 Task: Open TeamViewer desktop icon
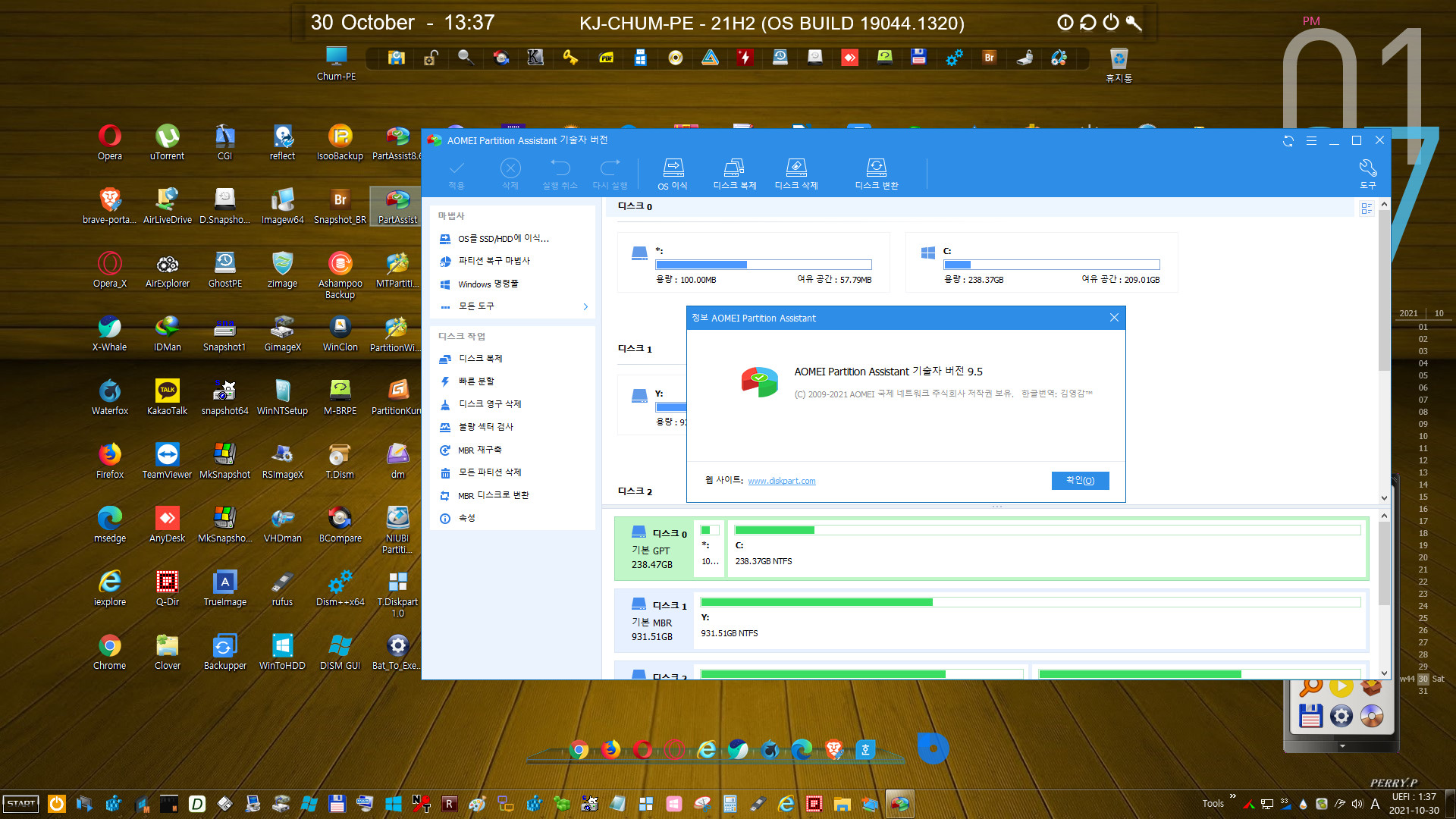167,461
